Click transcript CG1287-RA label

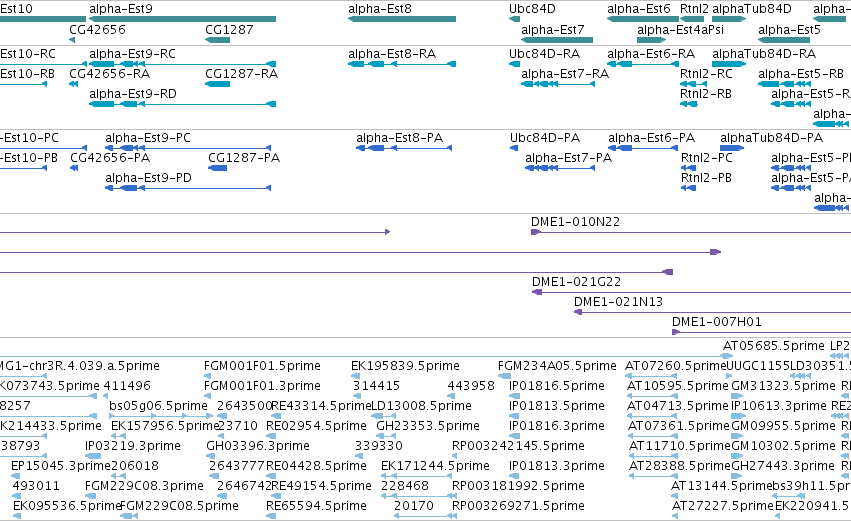pos(242,74)
